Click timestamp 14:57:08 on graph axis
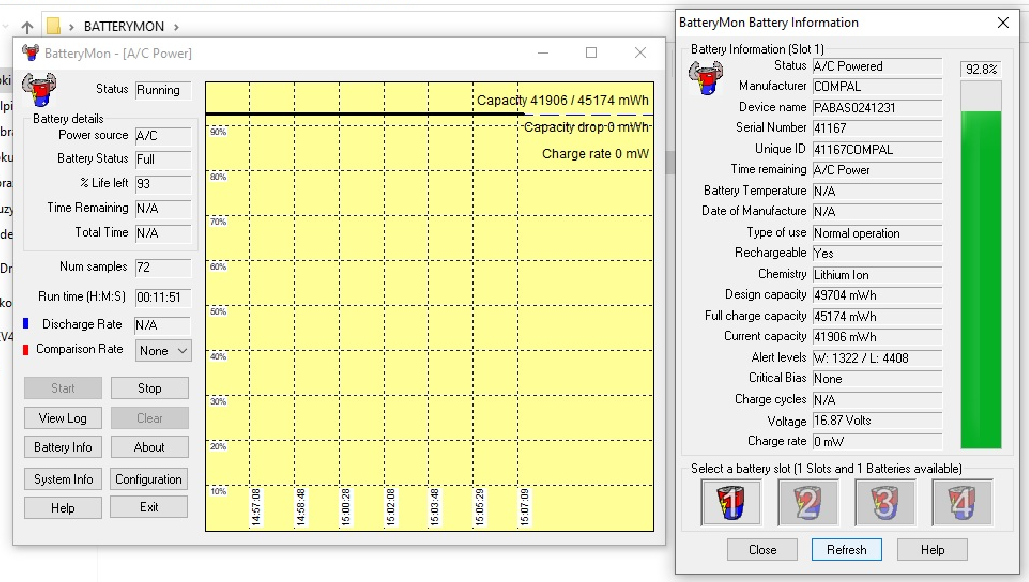 coord(256,507)
